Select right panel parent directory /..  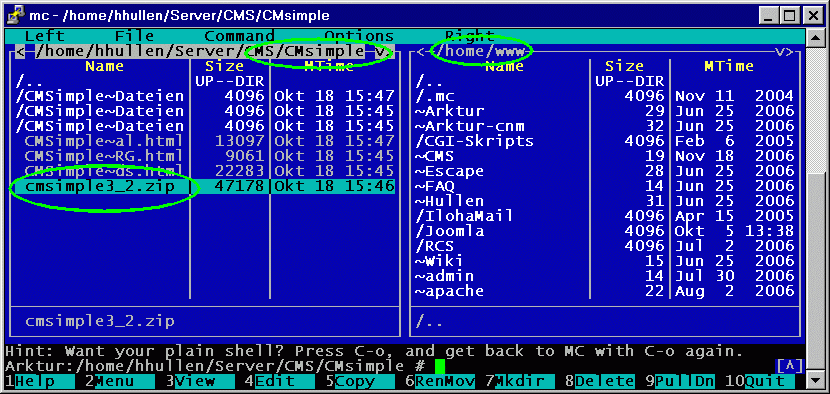coord(605,81)
